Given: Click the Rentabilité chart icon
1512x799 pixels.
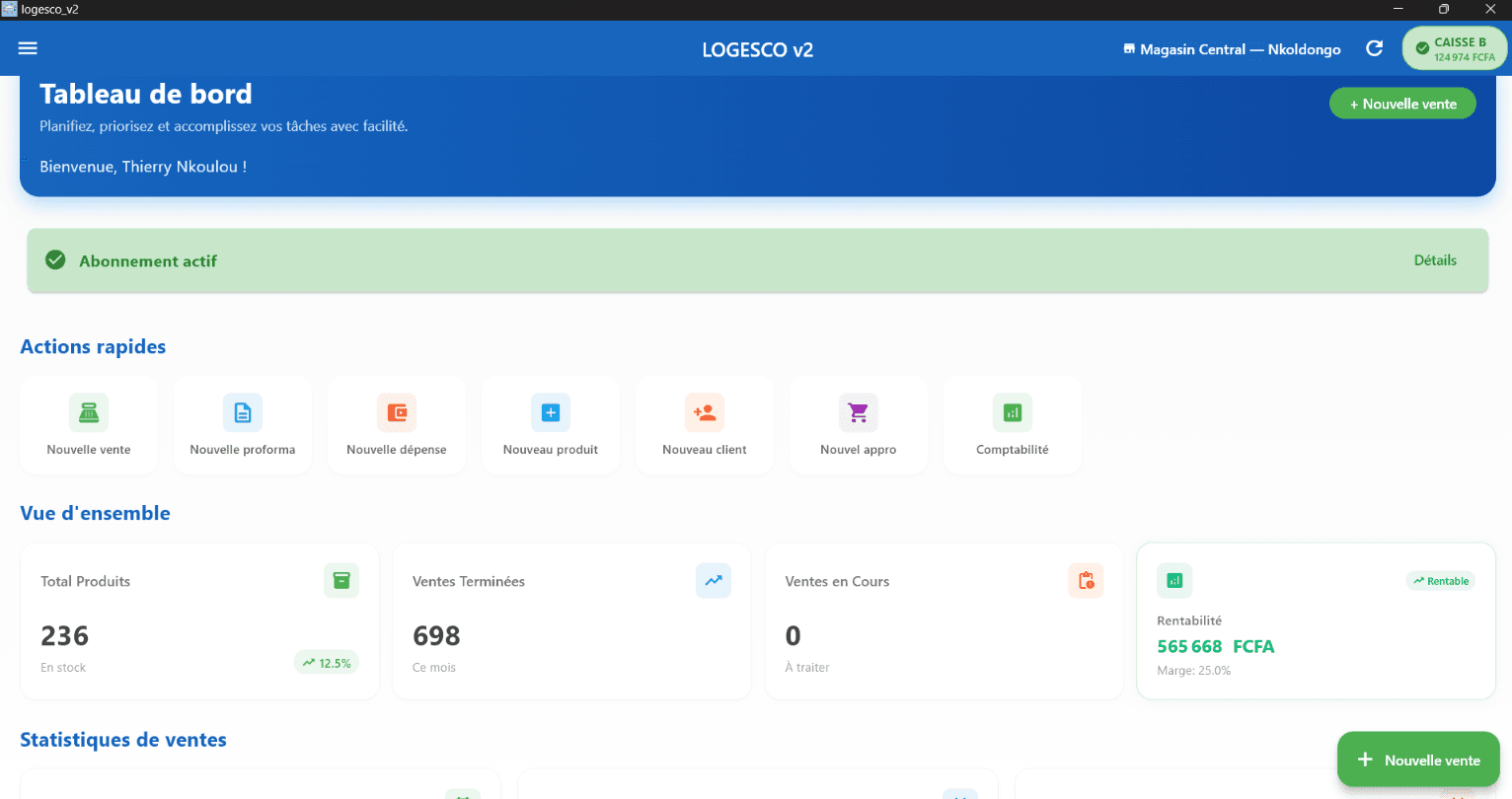Looking at the screenshot, I should [1174, 581].
